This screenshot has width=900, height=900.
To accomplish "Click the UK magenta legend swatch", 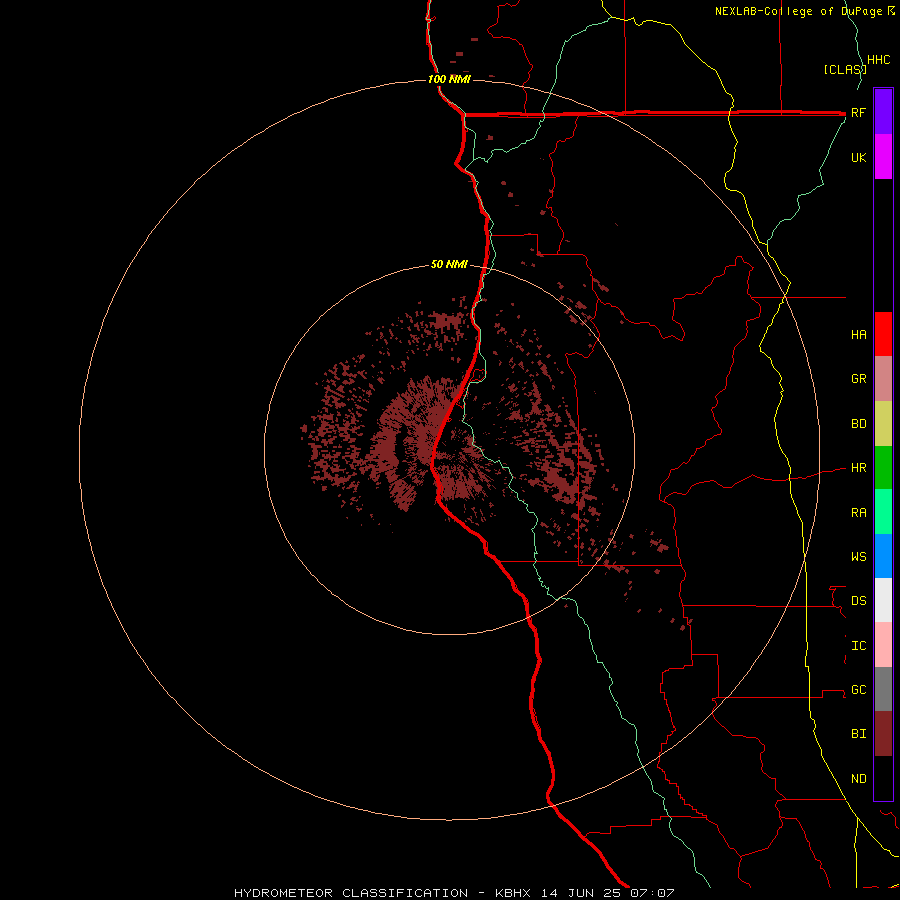I will (x=883, y=157).
